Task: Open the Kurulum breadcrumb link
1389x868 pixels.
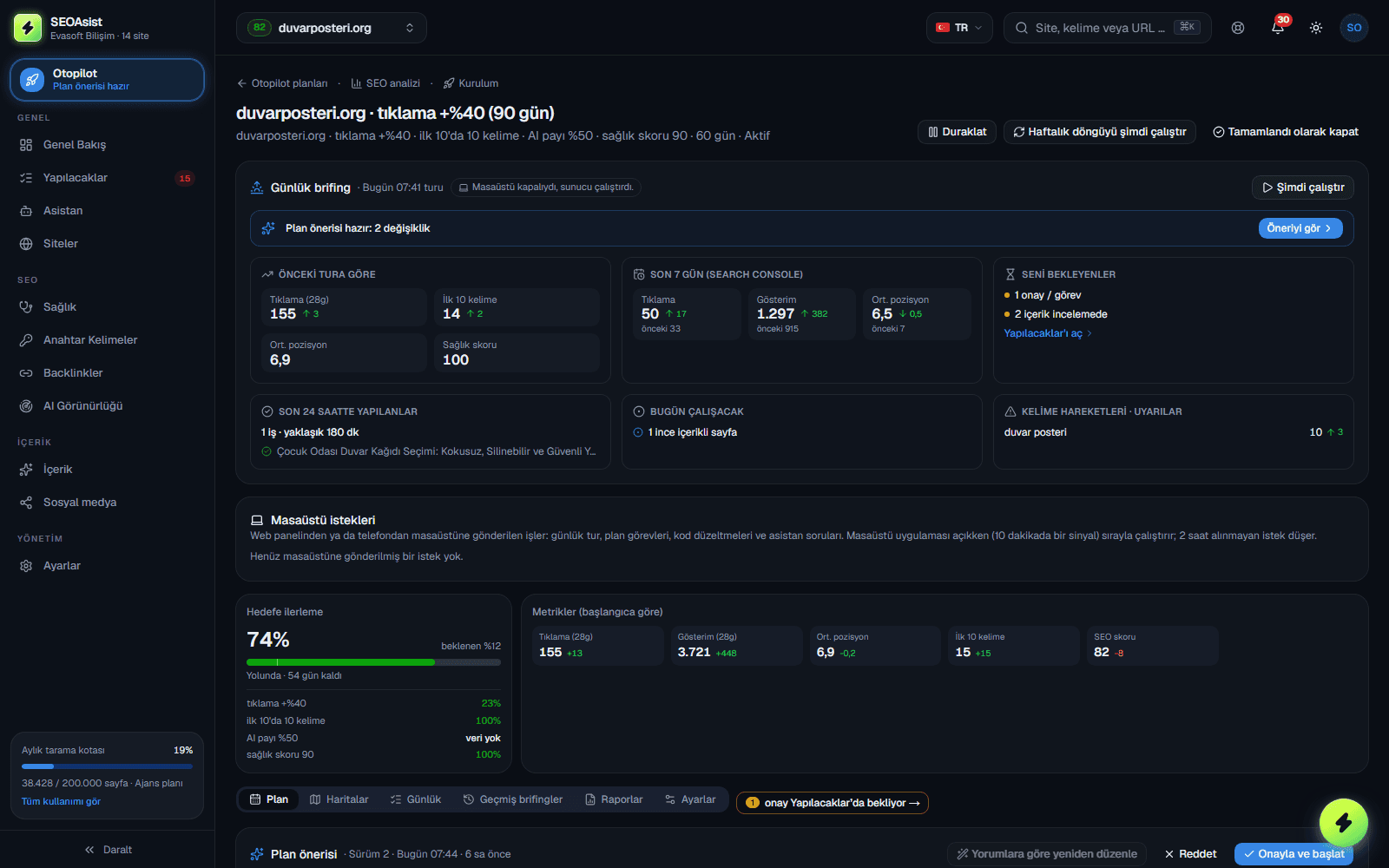Action: click(x=471, y=83)
